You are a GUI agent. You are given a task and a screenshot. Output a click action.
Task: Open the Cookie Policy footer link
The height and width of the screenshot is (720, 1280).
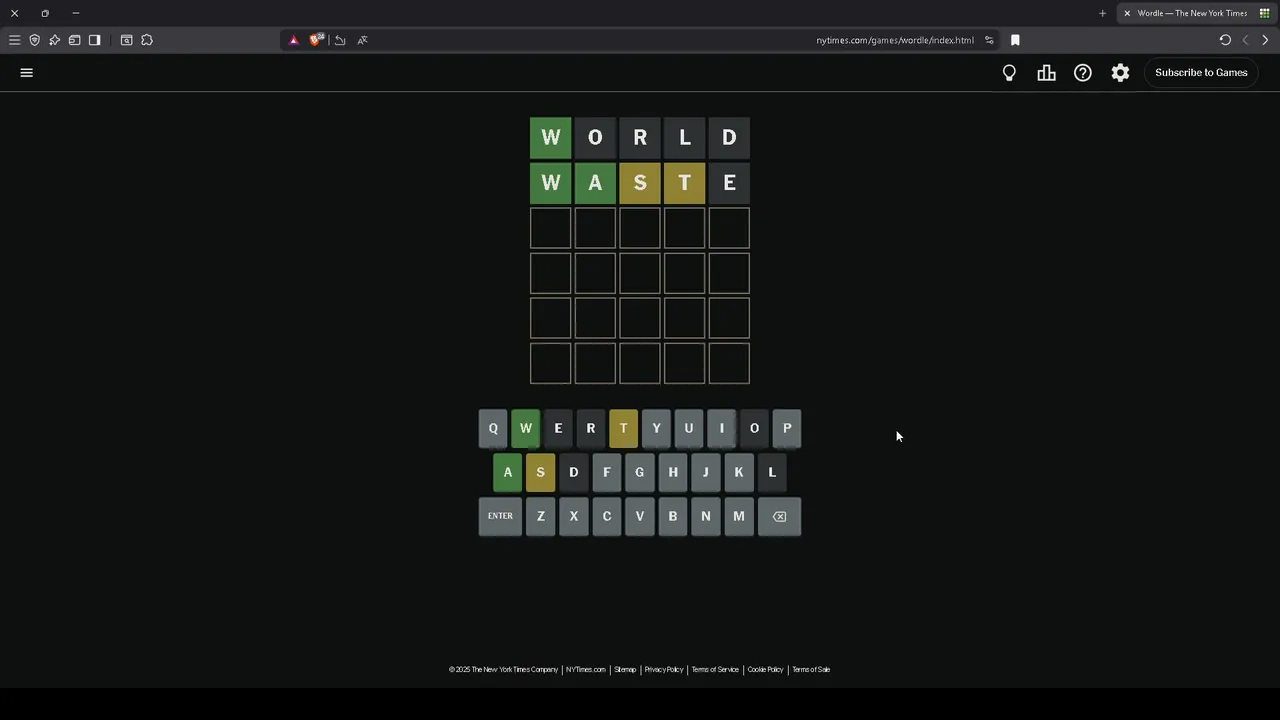765,669
